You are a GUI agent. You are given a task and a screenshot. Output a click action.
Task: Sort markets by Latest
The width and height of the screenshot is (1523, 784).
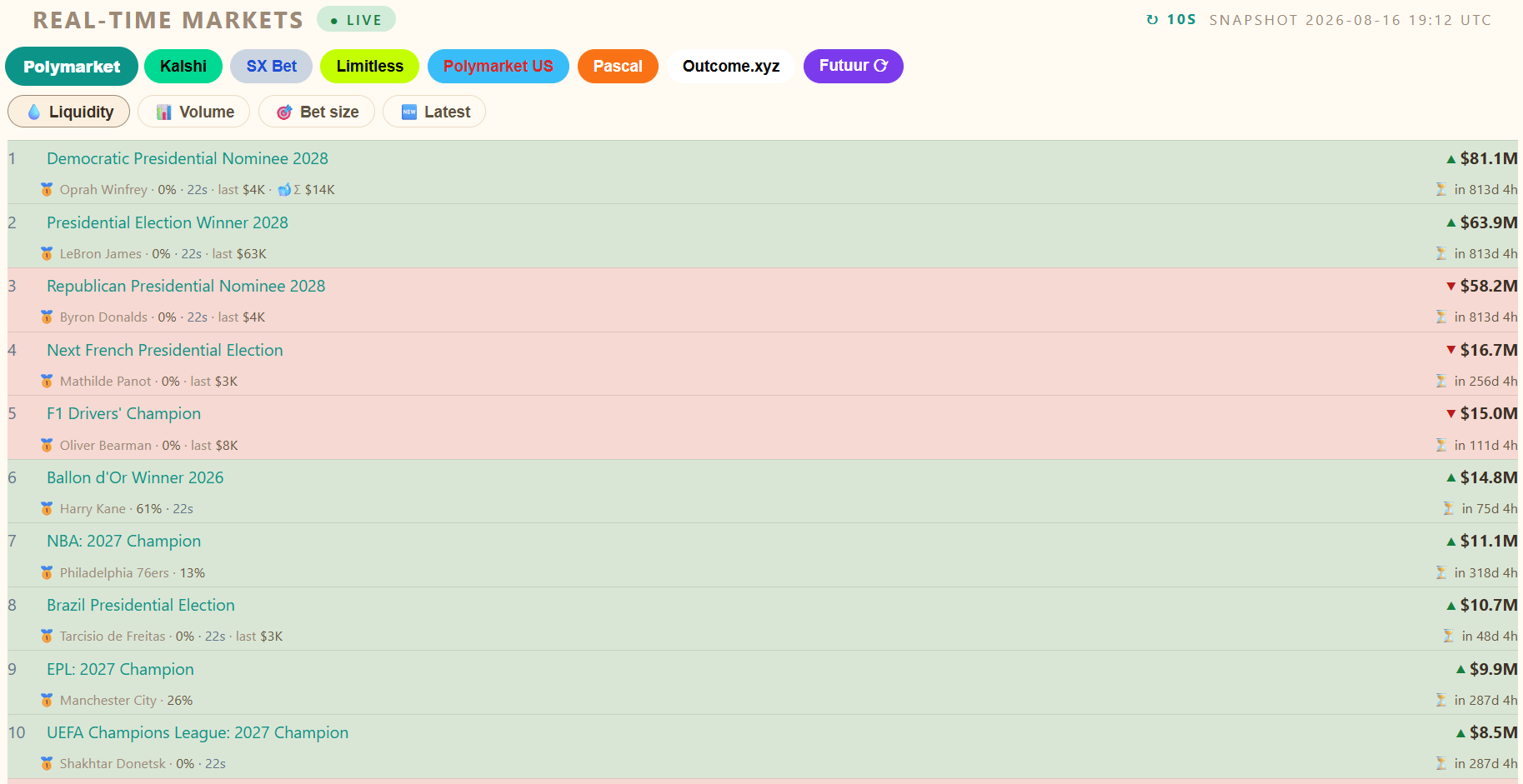coord(434,112)
